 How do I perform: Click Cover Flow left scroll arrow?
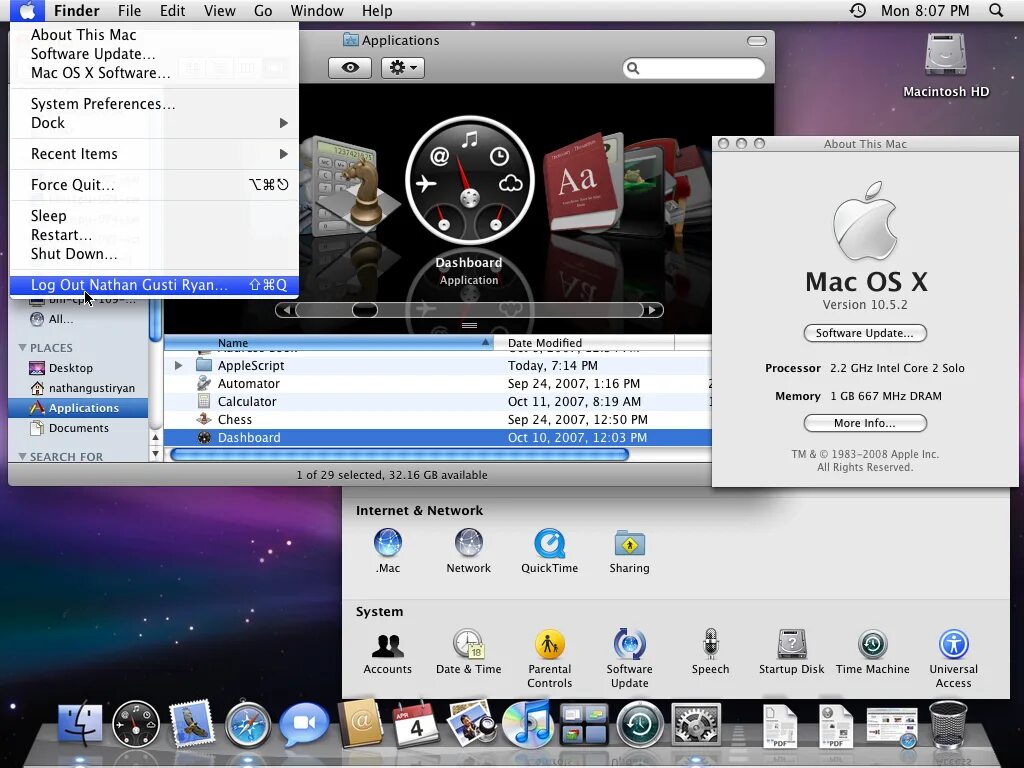pyautogui.click(x=286, y=310)
